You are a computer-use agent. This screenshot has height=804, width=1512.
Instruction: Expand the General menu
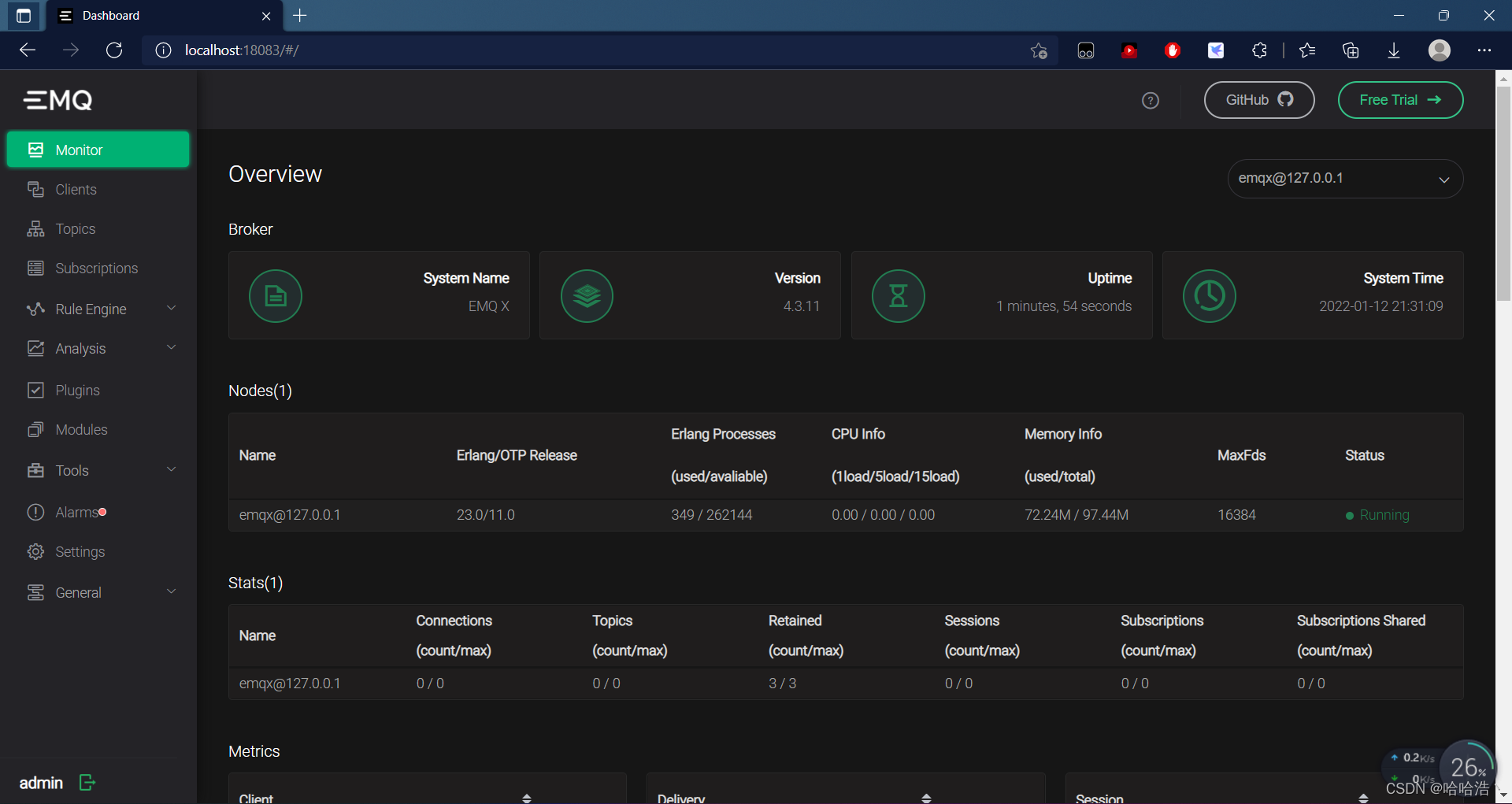click(x=98, y=593)
